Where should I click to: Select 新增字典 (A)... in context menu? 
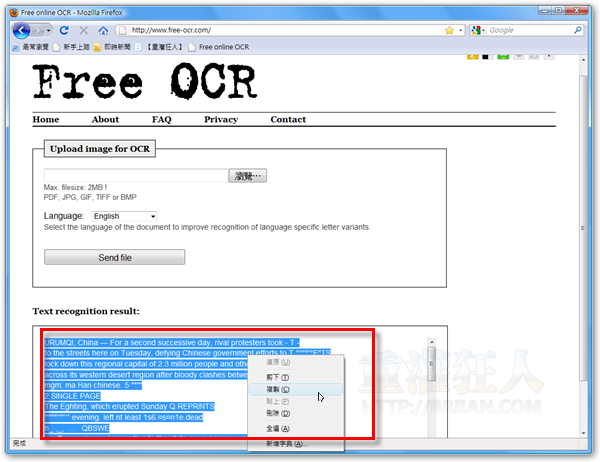point(295,444)
